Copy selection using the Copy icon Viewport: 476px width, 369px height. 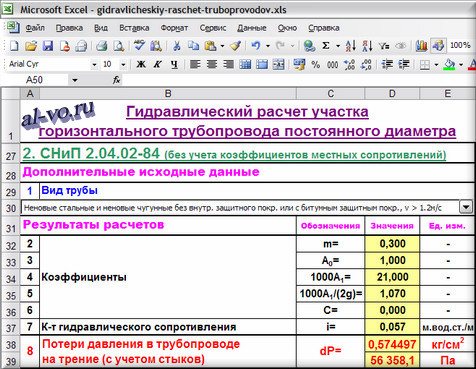point(193,46)
